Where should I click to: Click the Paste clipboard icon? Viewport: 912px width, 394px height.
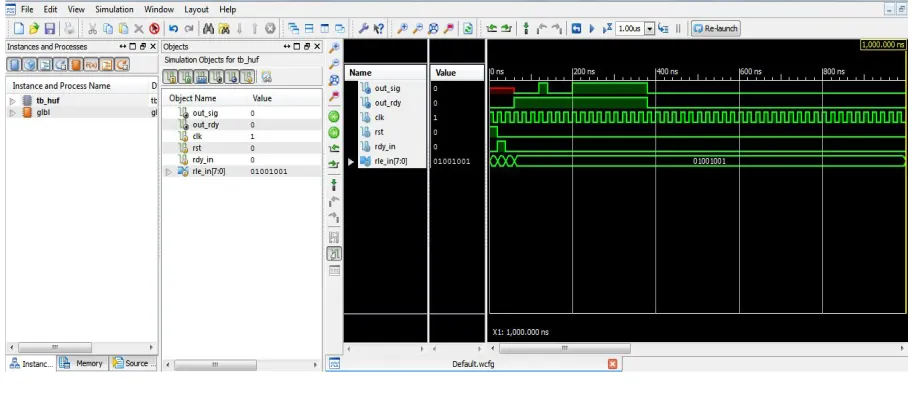123,29
